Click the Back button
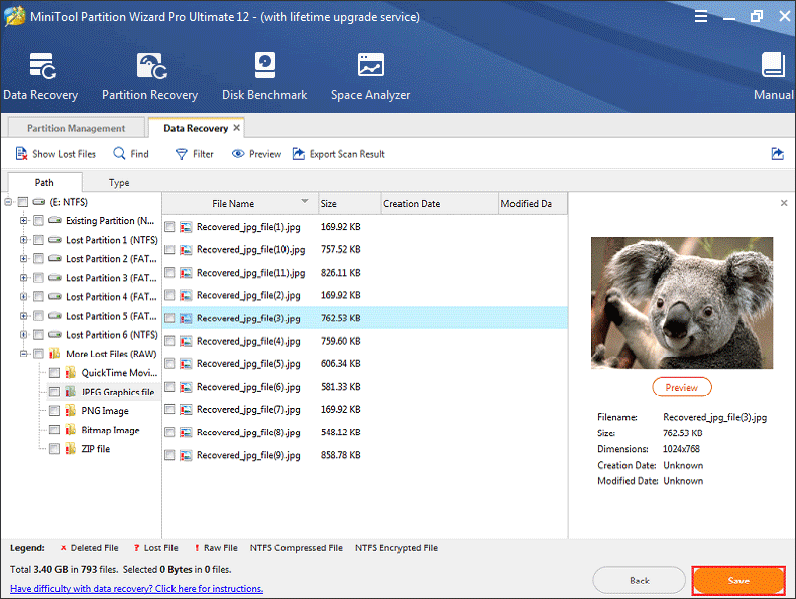The height and width of the screenshot is (599, 796). click(639, 581)
